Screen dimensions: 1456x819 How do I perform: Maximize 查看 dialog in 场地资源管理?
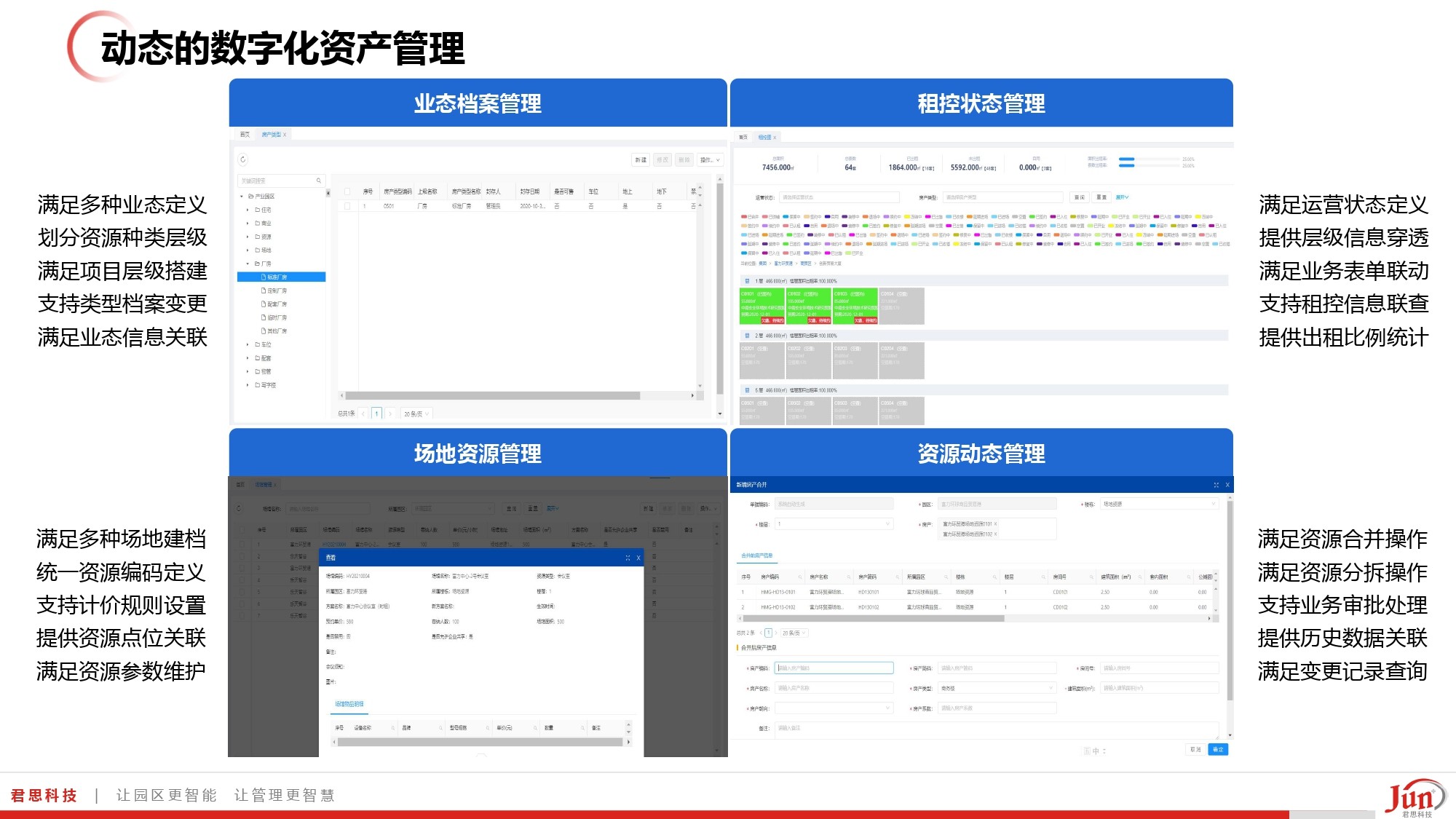[x=628, y=558]
